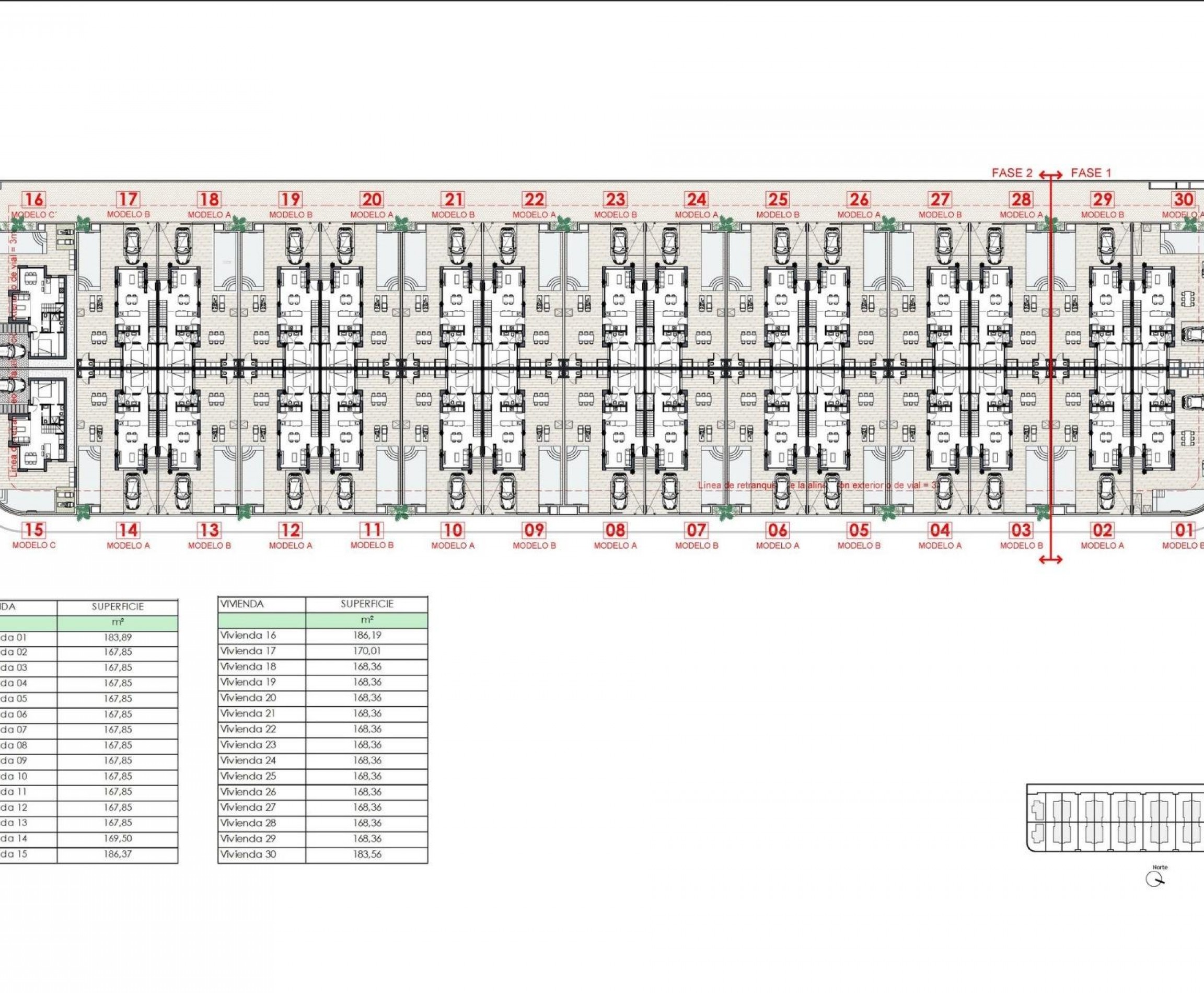This screenshot has width=1204, height=993.
Task: Click plot number 26
Action: [859, 199]
